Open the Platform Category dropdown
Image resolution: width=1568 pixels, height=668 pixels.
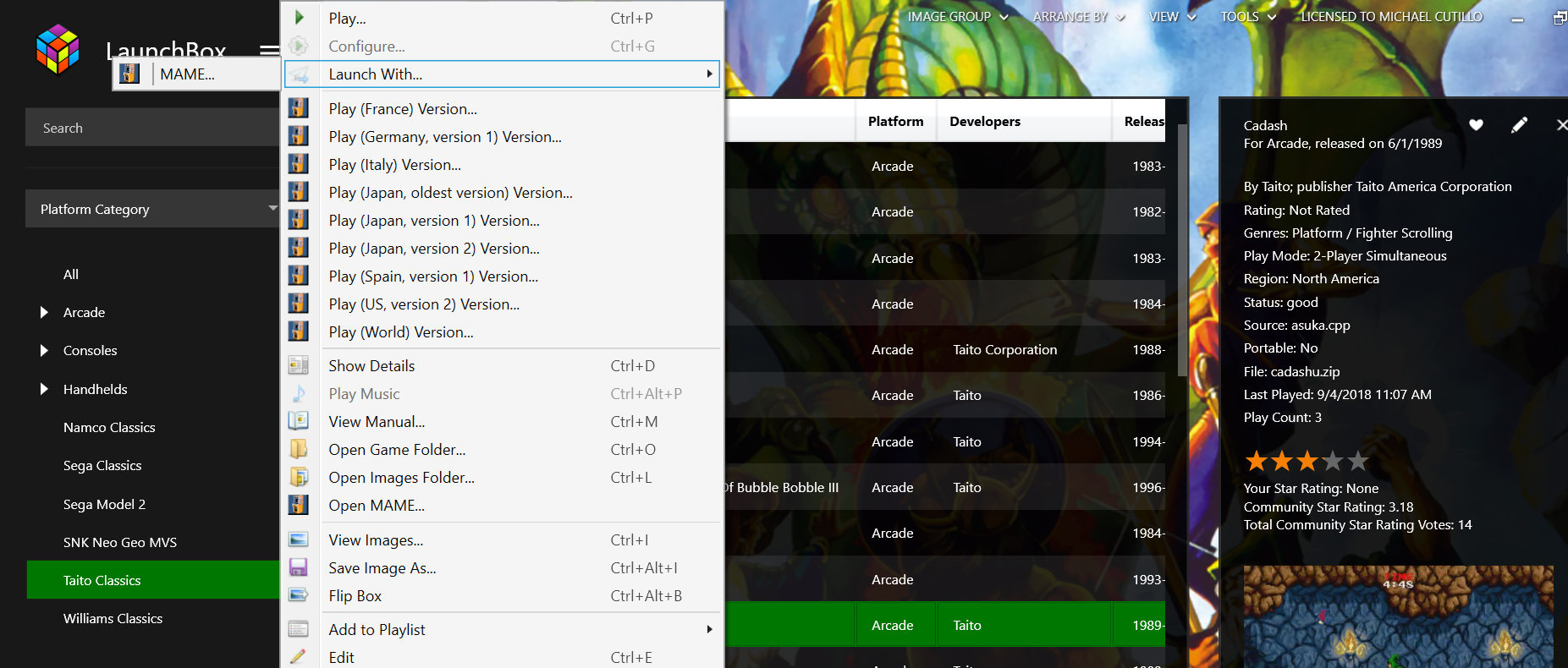[x=152, y=209]
